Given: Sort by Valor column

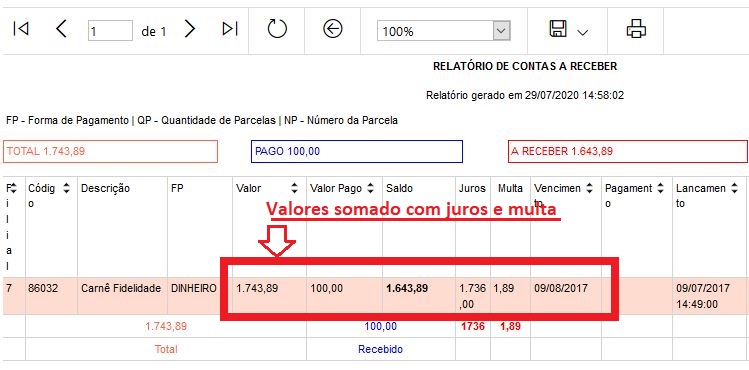Looking at the screenshot, I should tap(295, 188).
